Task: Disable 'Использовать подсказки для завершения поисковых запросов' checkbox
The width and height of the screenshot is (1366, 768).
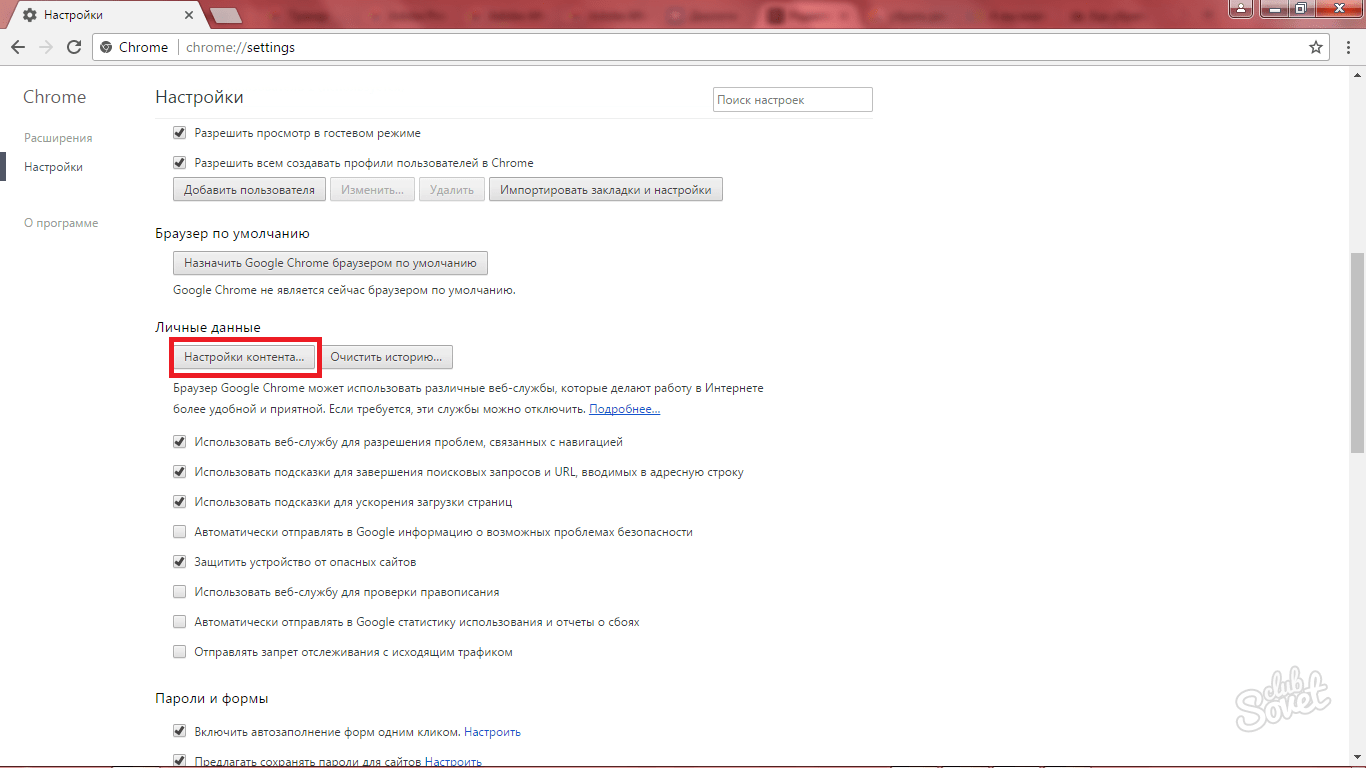Action: [180, 471]
